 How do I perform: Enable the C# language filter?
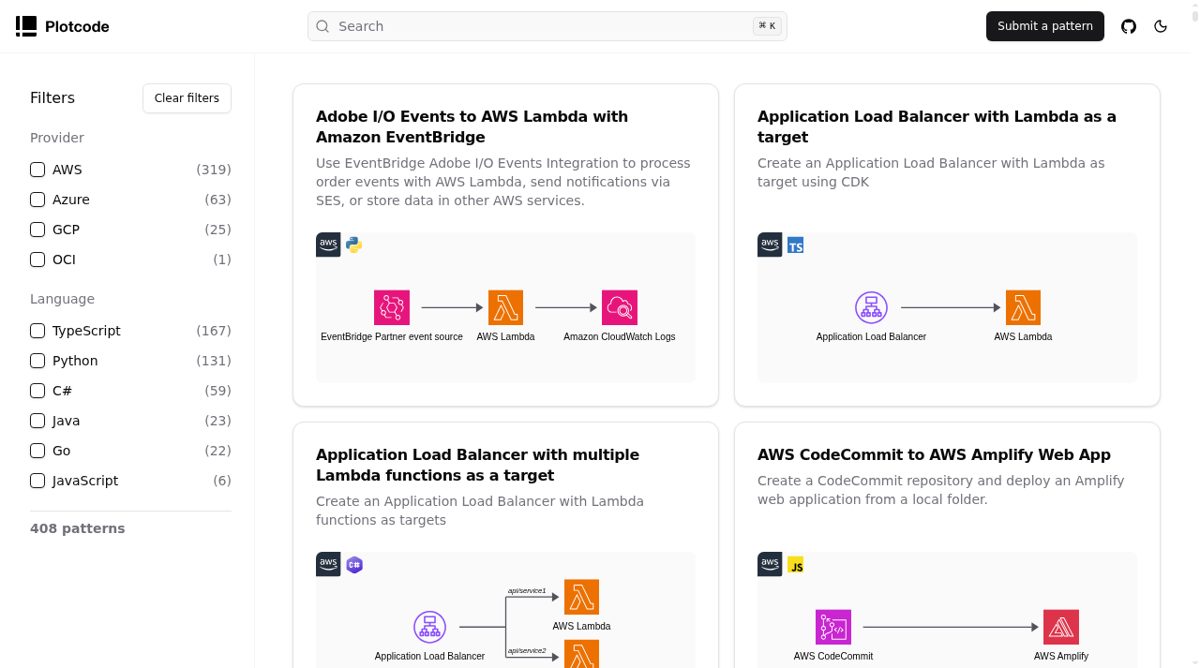click(x=38, y=391)
